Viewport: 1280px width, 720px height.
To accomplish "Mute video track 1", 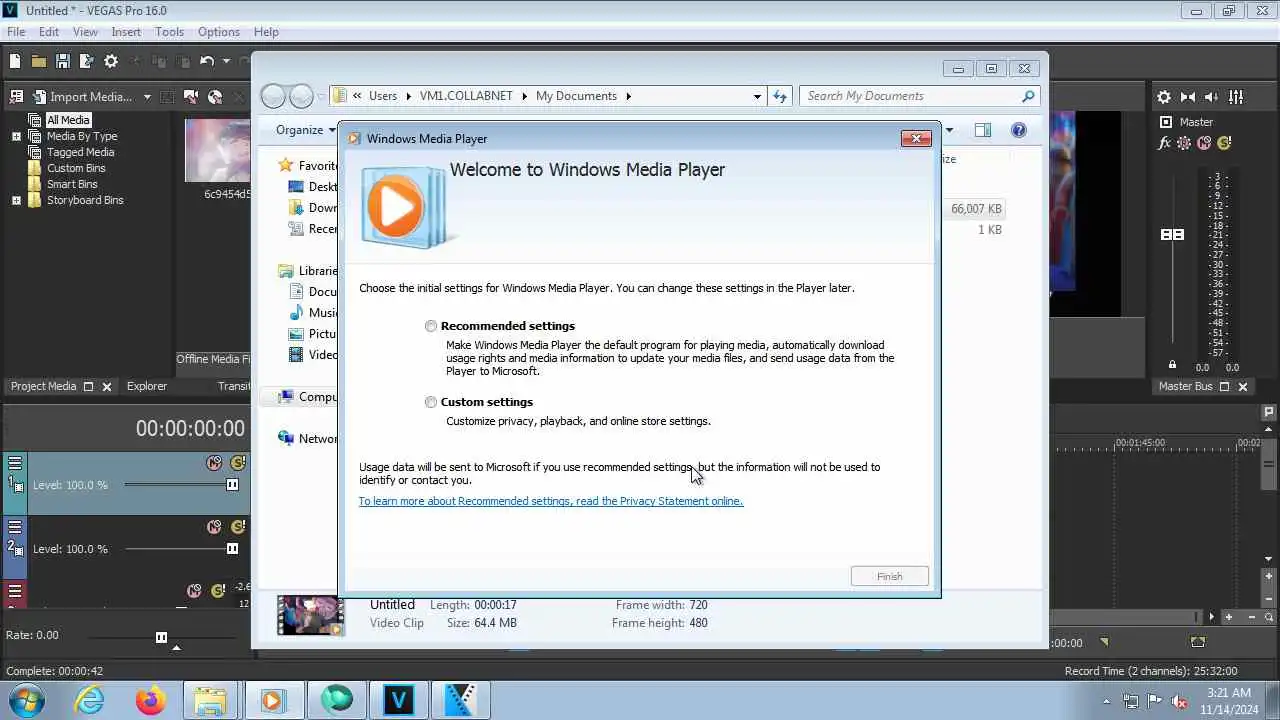I will 214,462.
